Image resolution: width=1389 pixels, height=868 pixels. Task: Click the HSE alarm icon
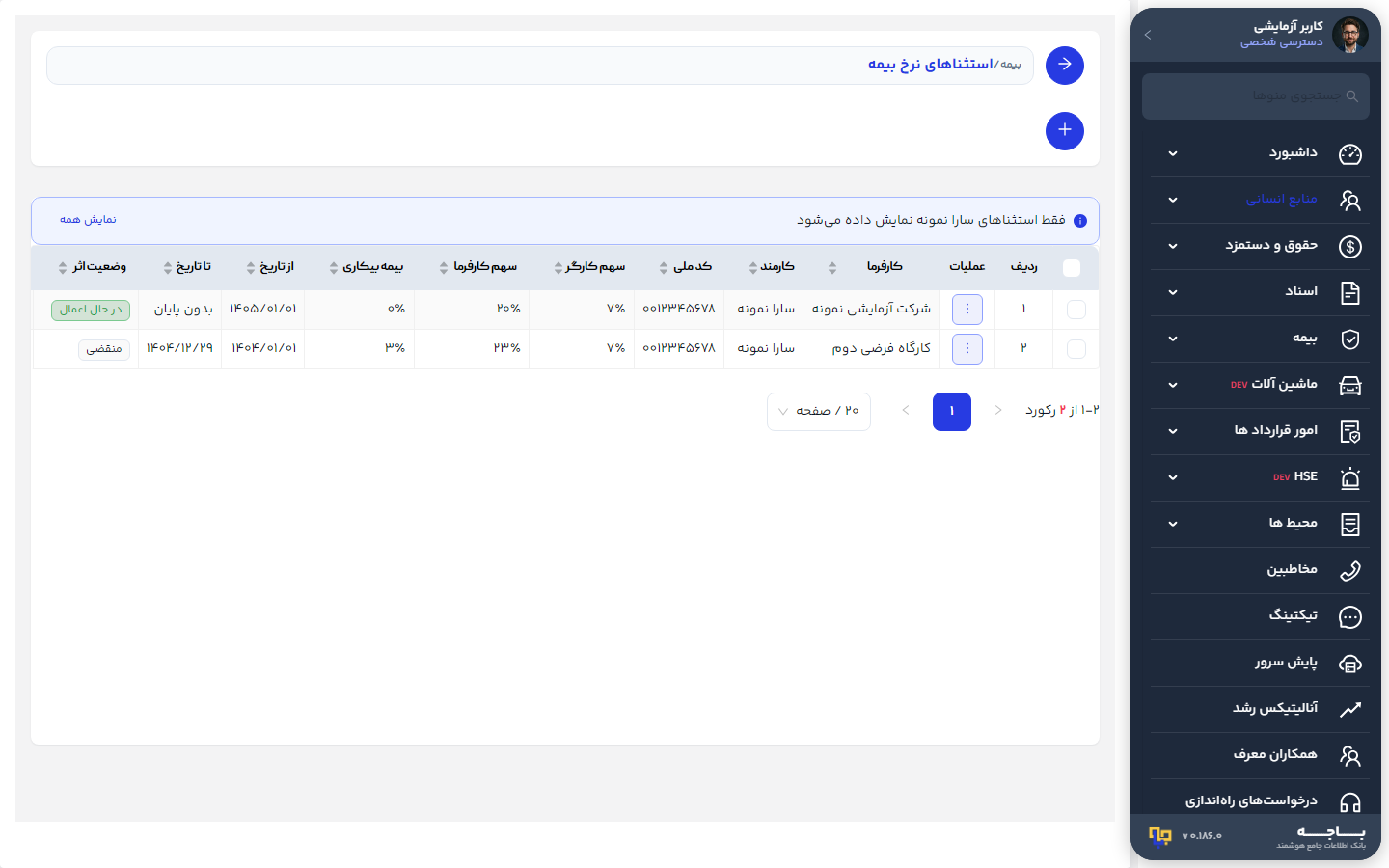pos(1350,478)
